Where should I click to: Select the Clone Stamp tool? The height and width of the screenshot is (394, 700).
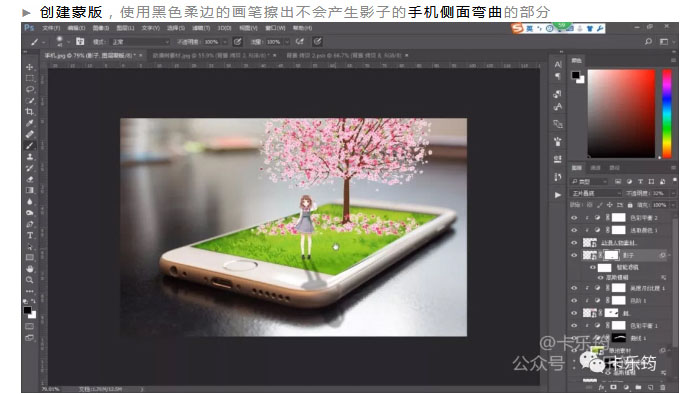pos(29,157)
